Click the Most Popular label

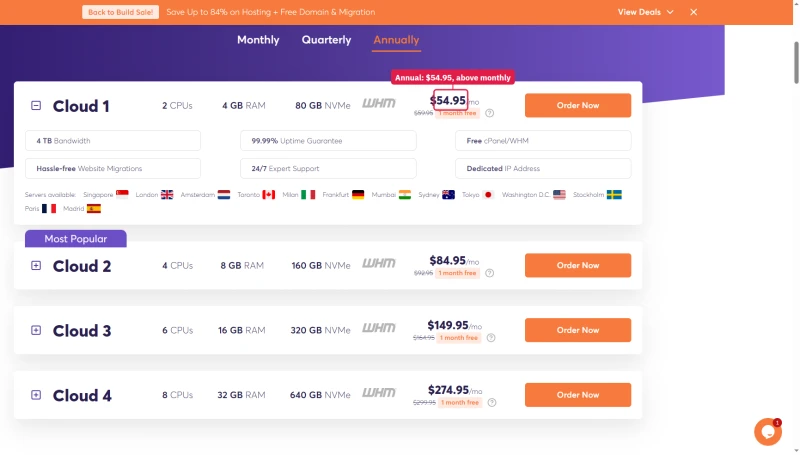(76, 239)
